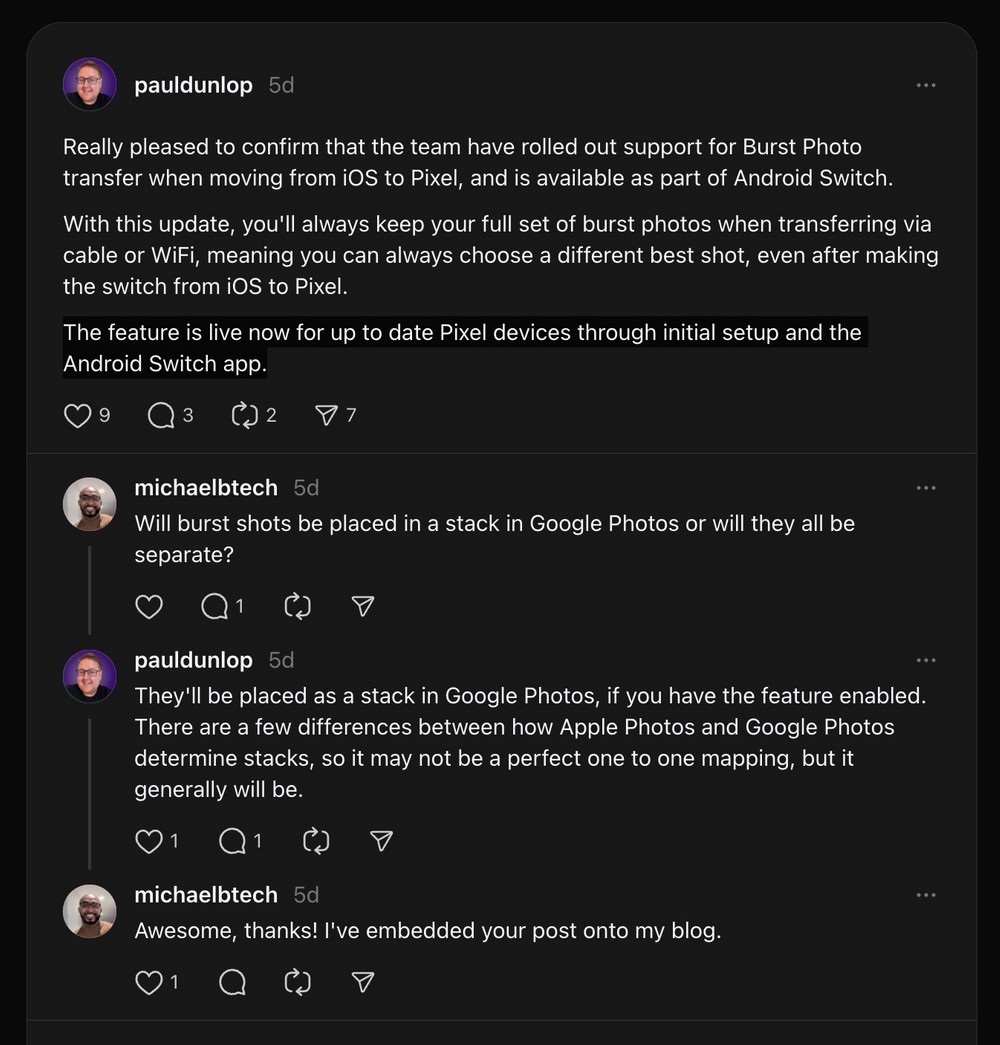1000x1045 pixels.
Task: Click michaelbtech's avatar on the last reply
Action: [90, 911]
